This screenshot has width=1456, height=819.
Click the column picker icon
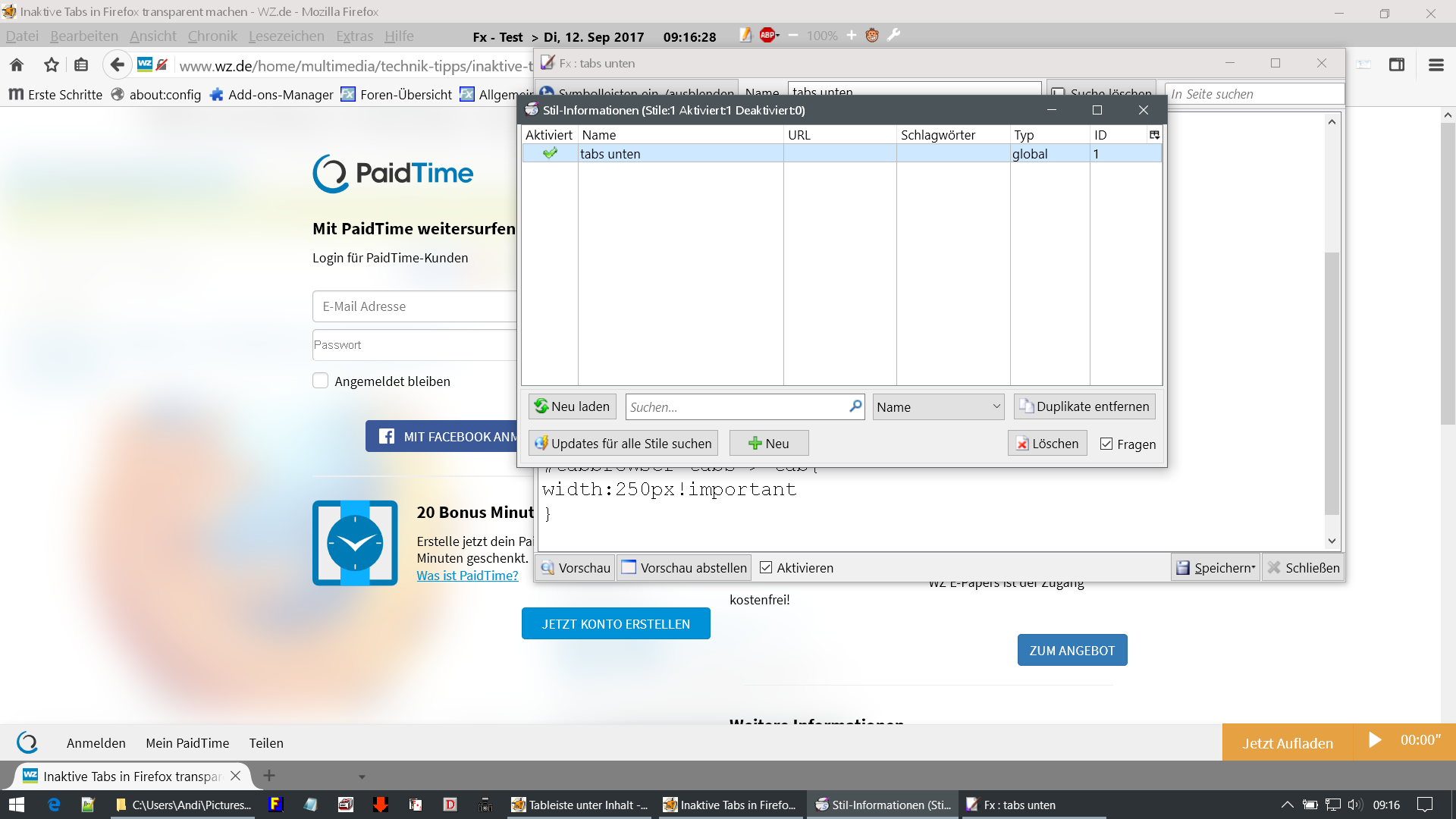click(1154, 135)
